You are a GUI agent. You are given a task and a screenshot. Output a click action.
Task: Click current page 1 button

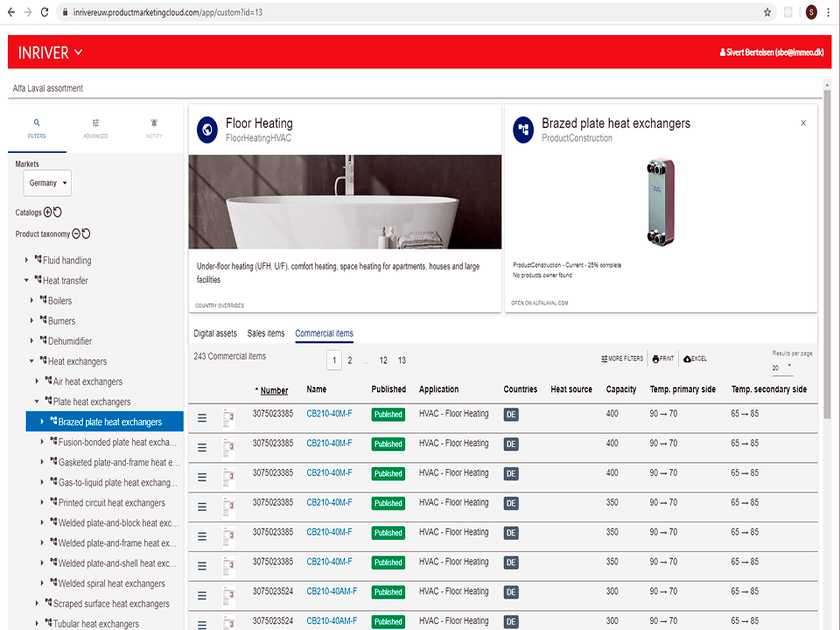[334, 361]
